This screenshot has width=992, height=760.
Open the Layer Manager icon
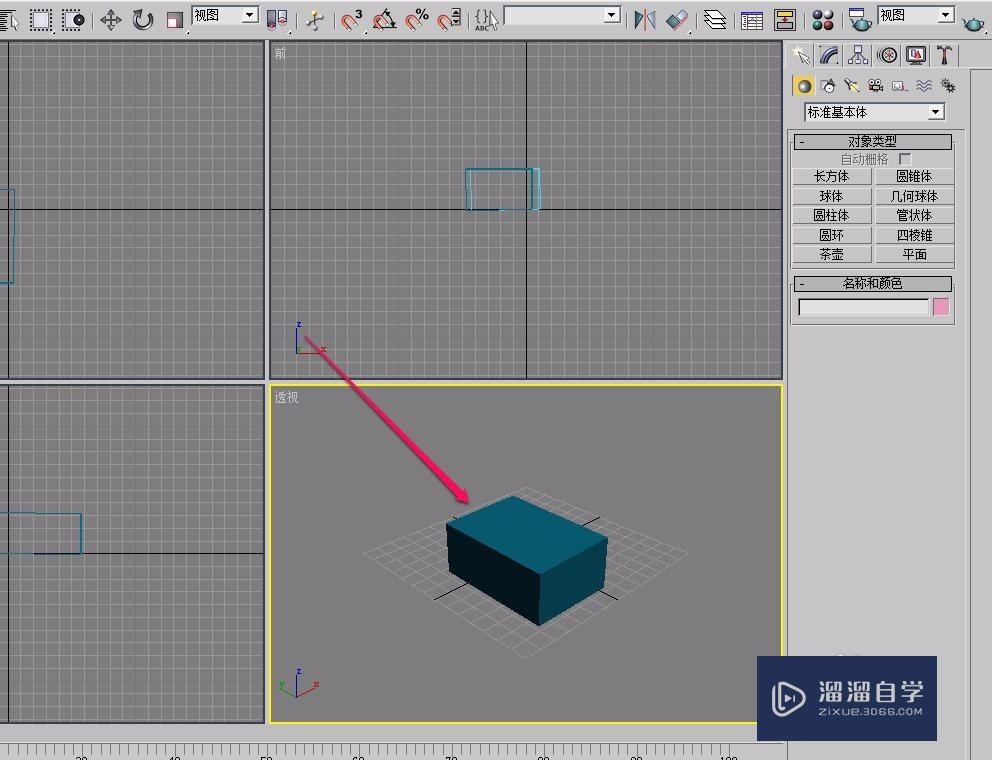click(x=714, y=19)
